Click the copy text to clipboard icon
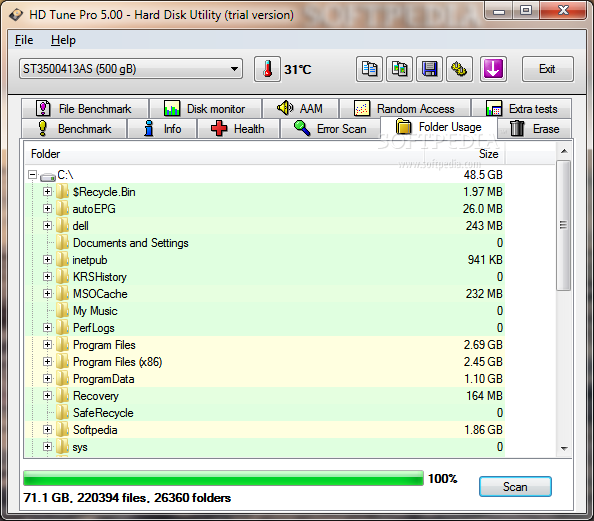The height and width of the screenshot is (521, 594). pos(369,69)
